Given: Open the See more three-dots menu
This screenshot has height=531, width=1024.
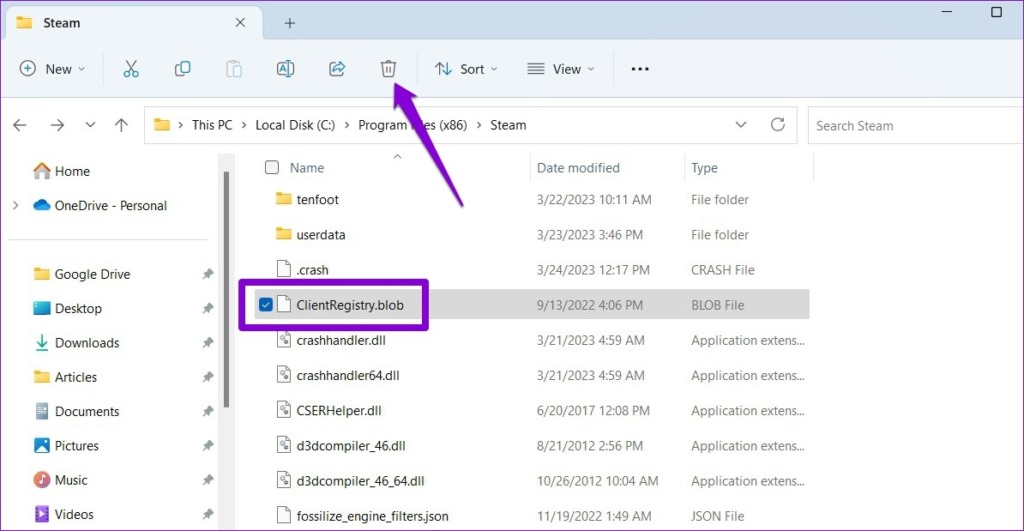Looking at the screenshot, I should pos(640,69).
